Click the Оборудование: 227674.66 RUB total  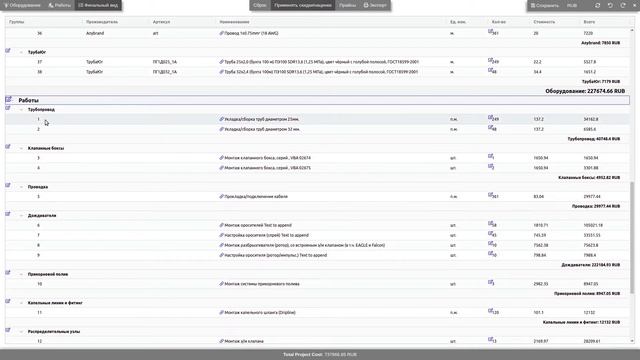(585, 91)
